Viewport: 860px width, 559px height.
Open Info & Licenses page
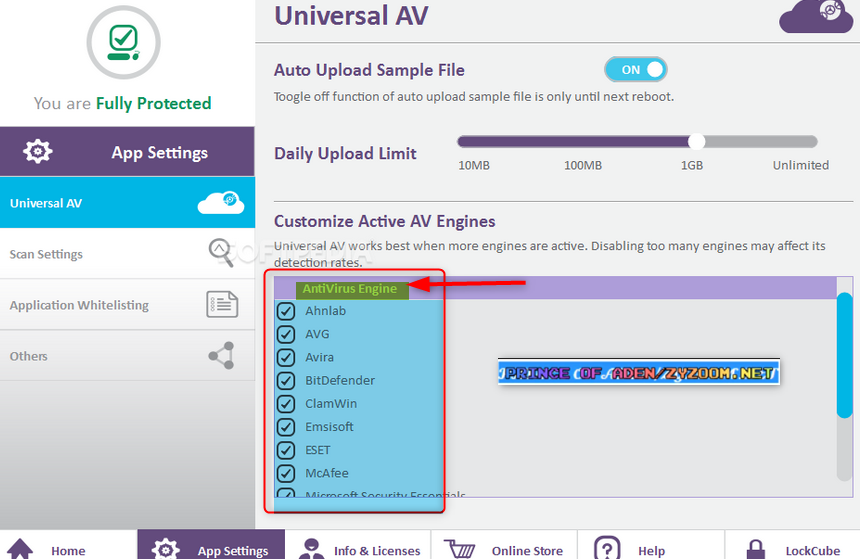[x=358, y=545]
